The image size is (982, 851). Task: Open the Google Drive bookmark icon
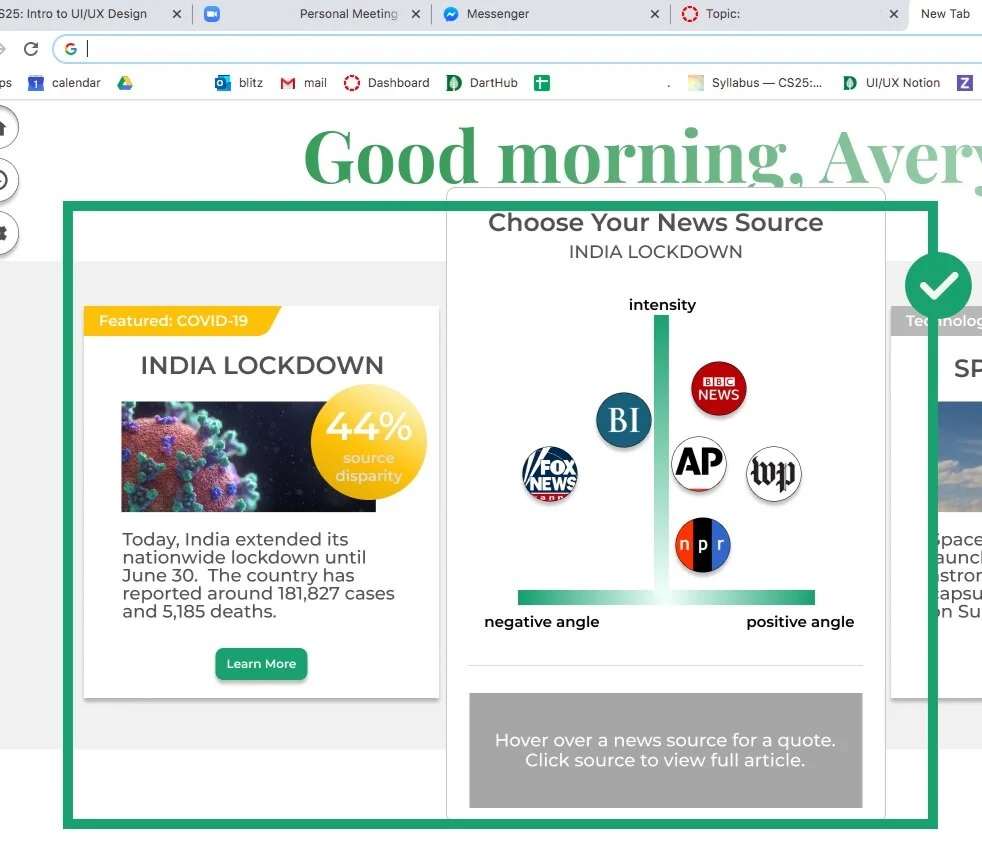(125, 83)
